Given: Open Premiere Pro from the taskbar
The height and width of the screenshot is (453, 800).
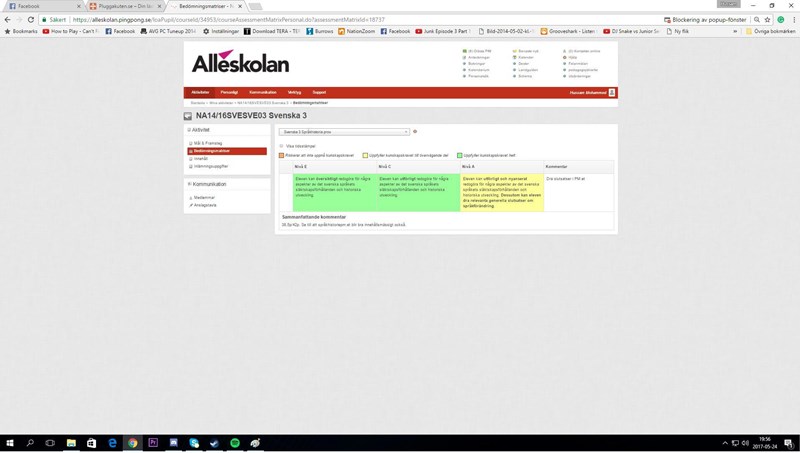Looking at the screenshot, I should click(x=153, y=442).
